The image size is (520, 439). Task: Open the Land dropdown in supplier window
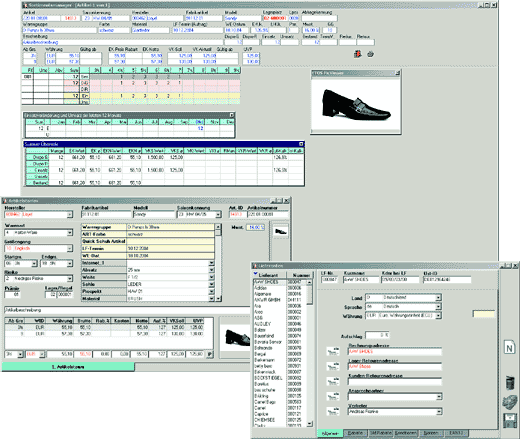pyautogui.click(x=439, y=297)
